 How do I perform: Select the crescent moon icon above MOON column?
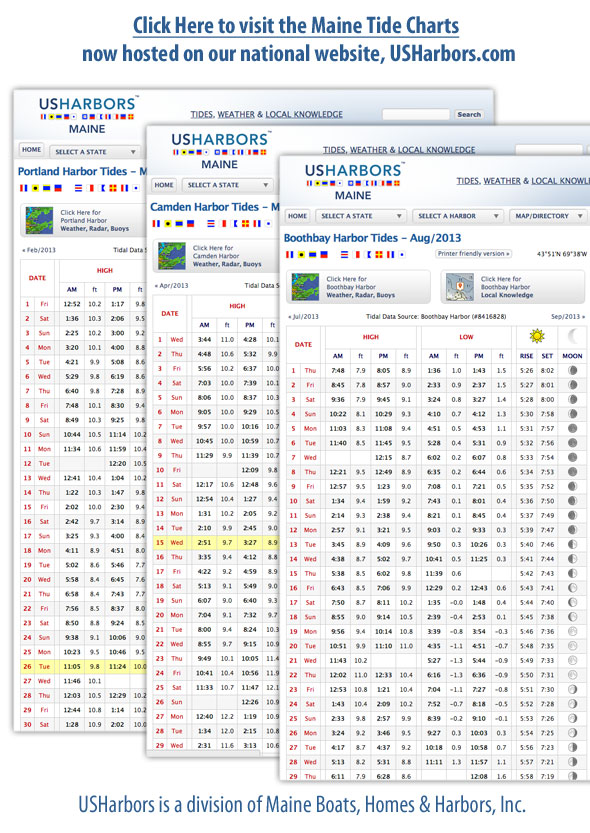click(572, 336)
